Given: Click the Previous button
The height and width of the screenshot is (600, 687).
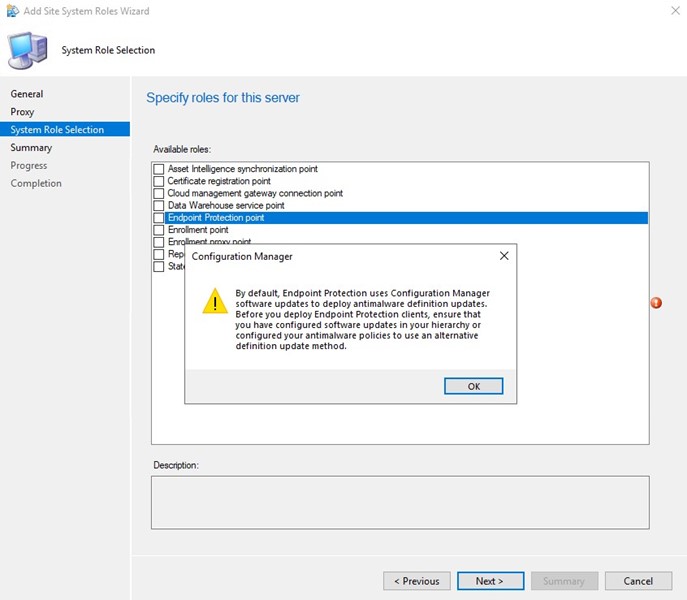Looking at the screenshot, I should [416, 581].
